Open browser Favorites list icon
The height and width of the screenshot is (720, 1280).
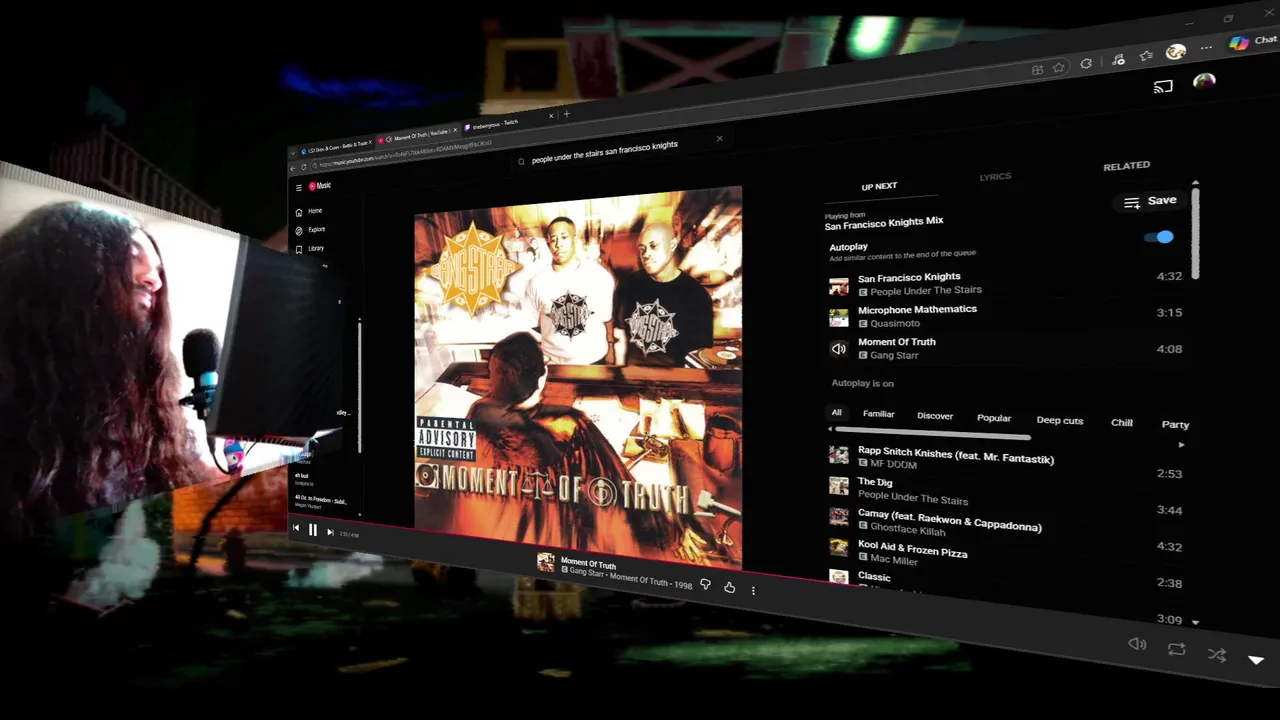(1146, 56)
